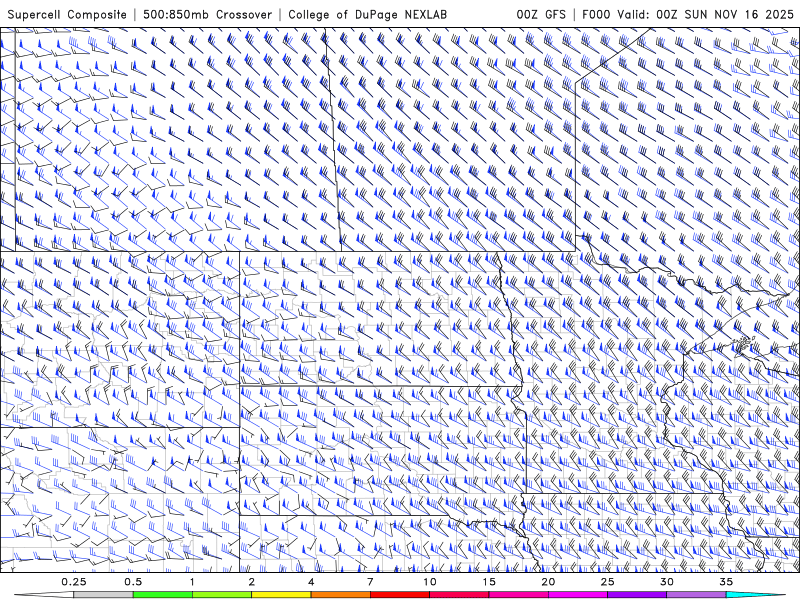Pick the lime segment between 1 and 2
Image resolution: width=800 pixels, height=600 pixels.
click(222, 595)
